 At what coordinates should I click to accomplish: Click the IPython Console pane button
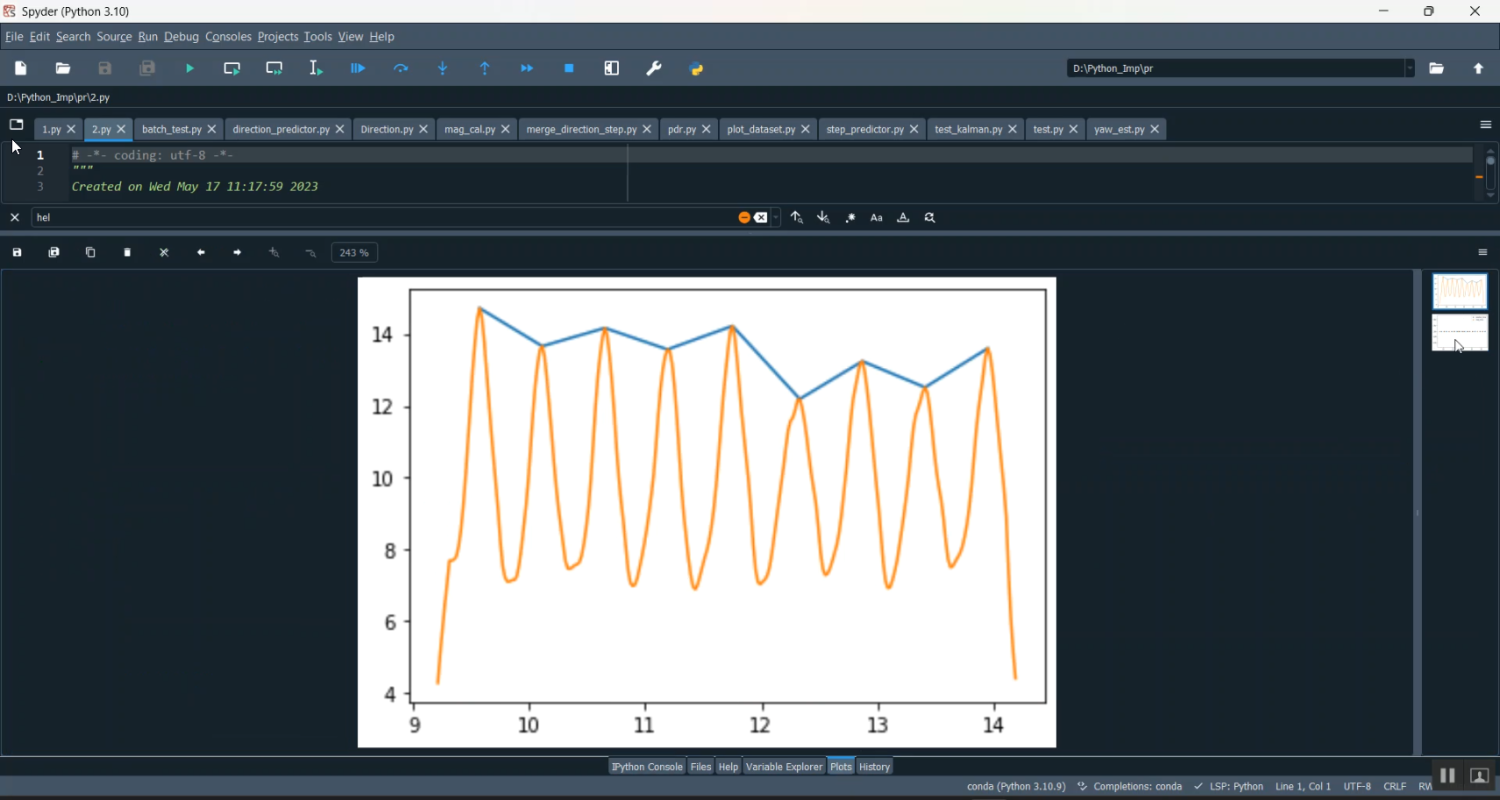click(x=647, y=767)
